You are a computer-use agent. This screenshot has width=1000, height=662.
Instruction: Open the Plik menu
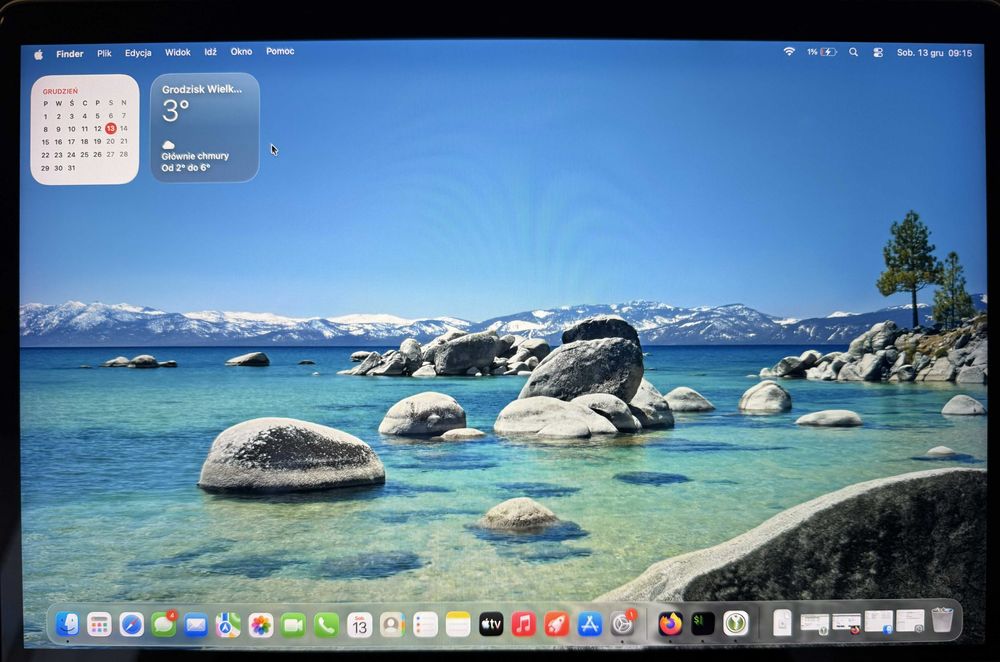click(x=104, y=54)
